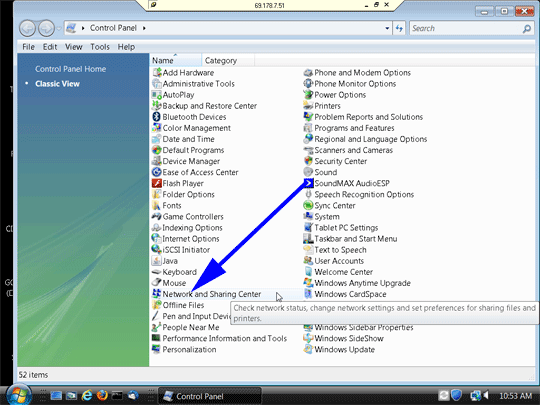The width and height of the screenshot is (540, 405).
Task: Open Indexing Options icon
Action: pos(157,228)
